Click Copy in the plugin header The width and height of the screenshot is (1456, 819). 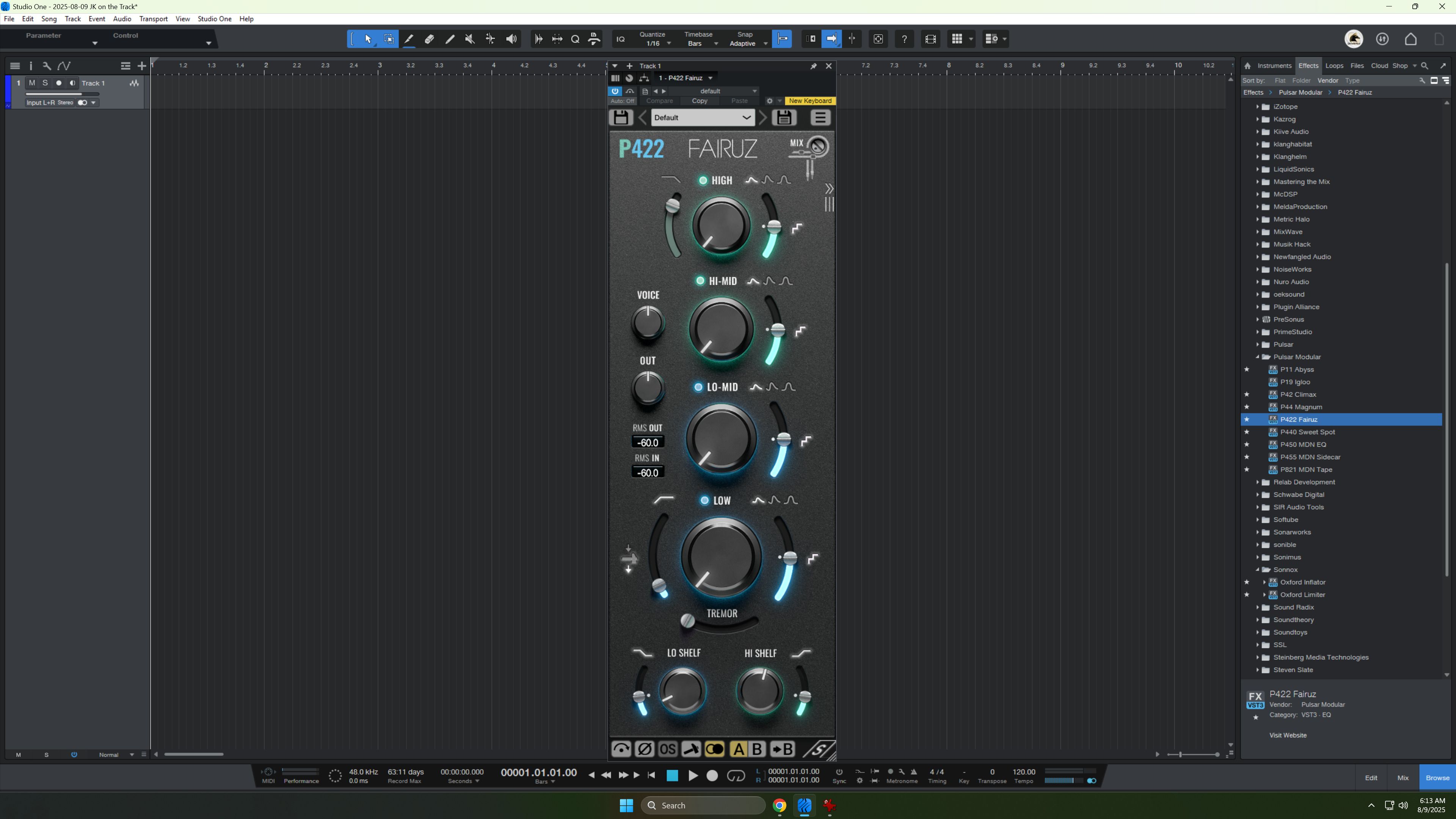700,101
